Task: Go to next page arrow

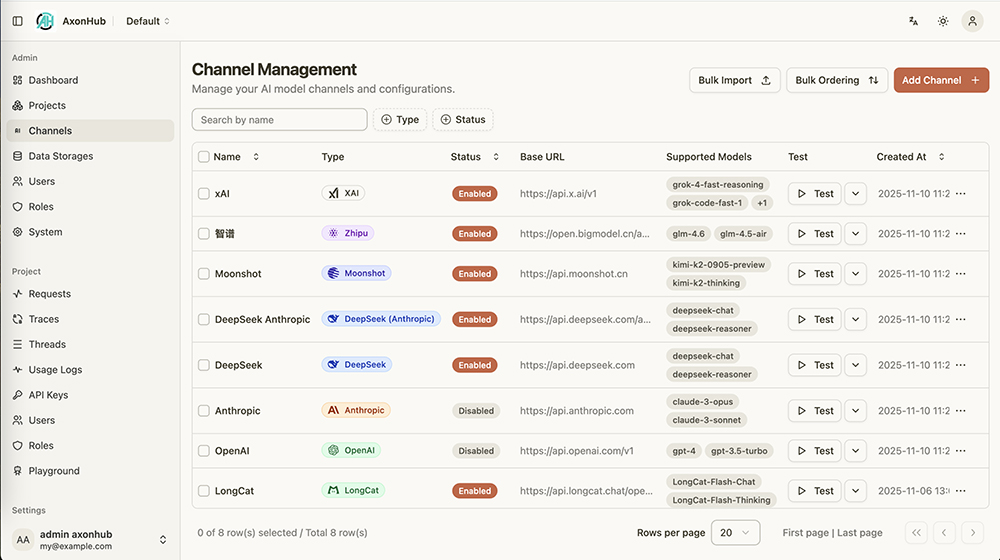Action: [x=973, y=533]
